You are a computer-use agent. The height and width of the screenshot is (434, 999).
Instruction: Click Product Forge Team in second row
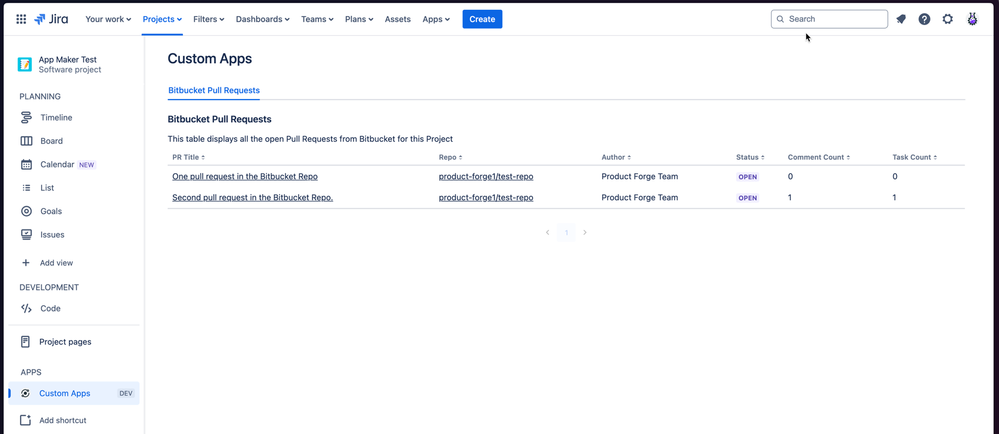coord(640,198)
